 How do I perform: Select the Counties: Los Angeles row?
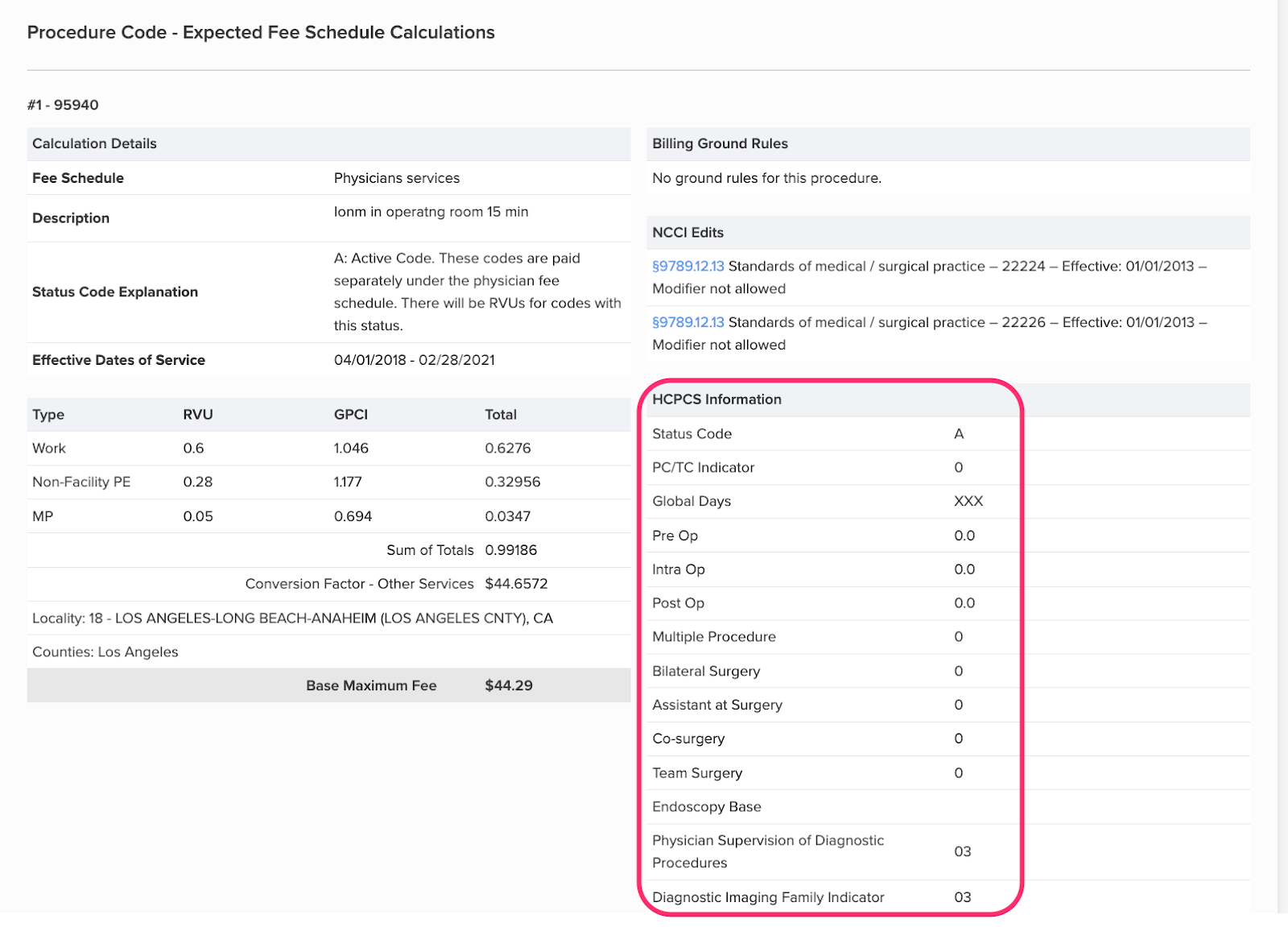click(105, 652)
